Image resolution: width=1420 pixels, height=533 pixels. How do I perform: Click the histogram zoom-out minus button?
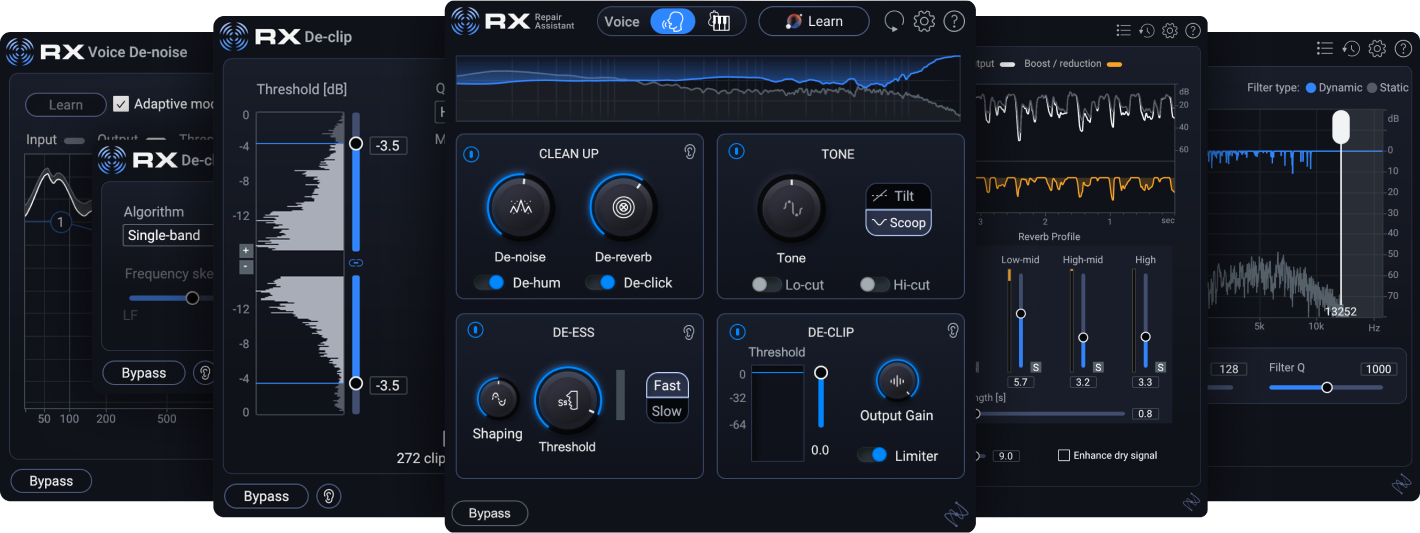coord(246,267)
